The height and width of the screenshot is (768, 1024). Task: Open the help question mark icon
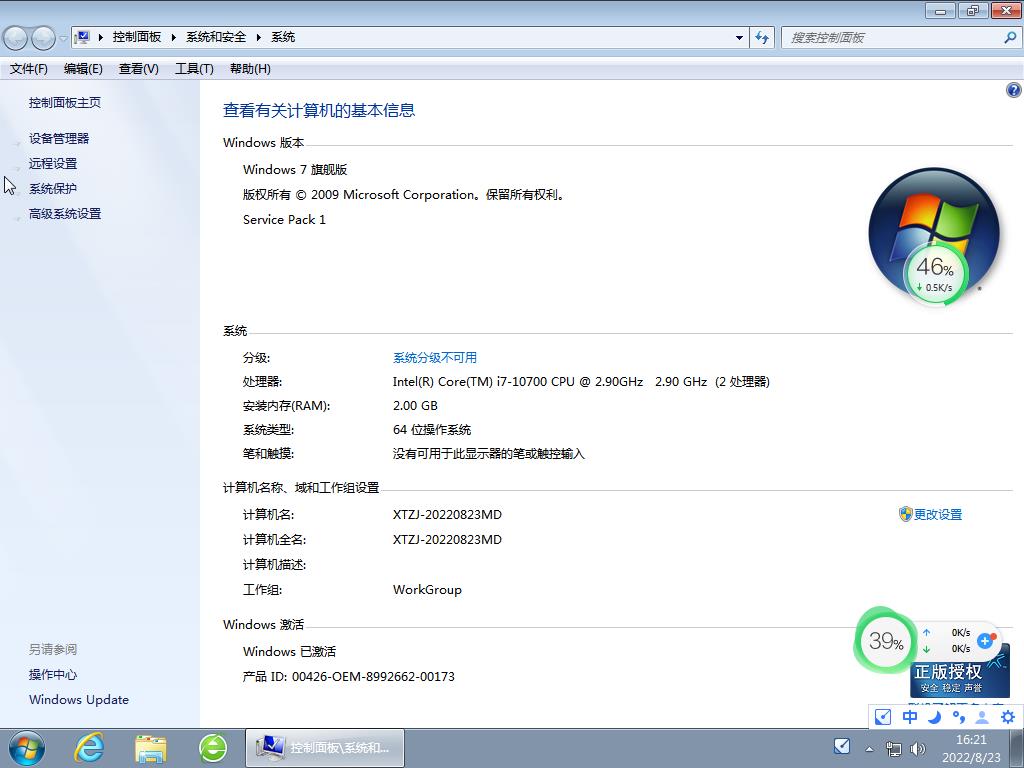[x=1013, y=90]
